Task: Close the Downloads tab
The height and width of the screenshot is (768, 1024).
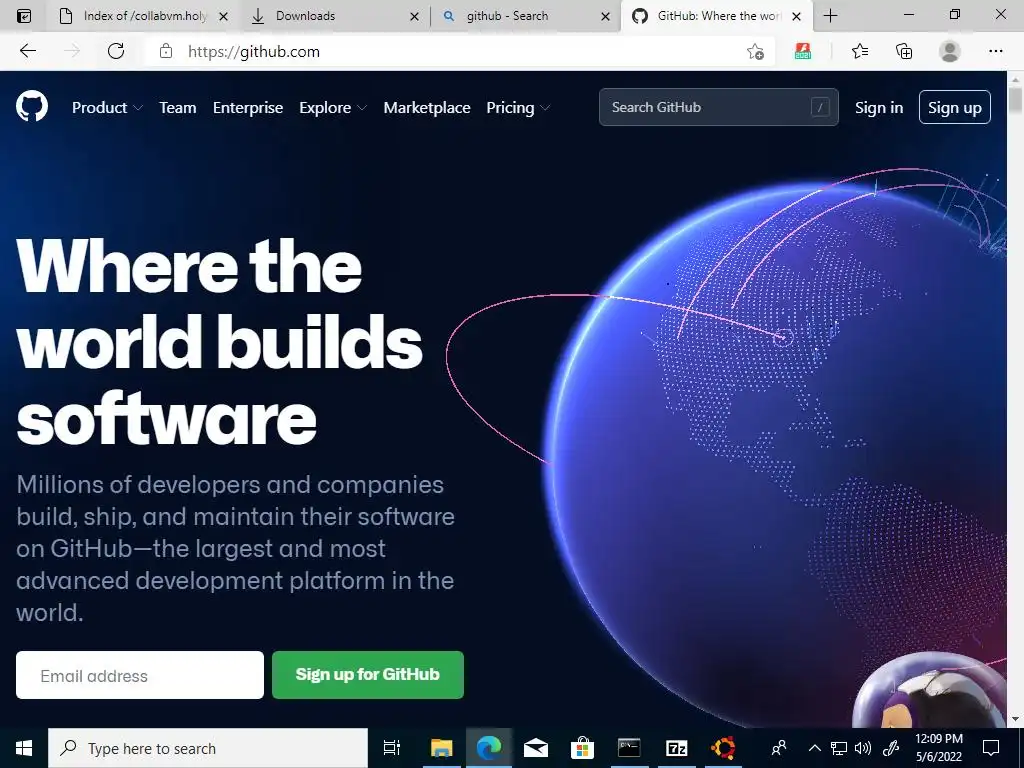Action: [414, 16]
